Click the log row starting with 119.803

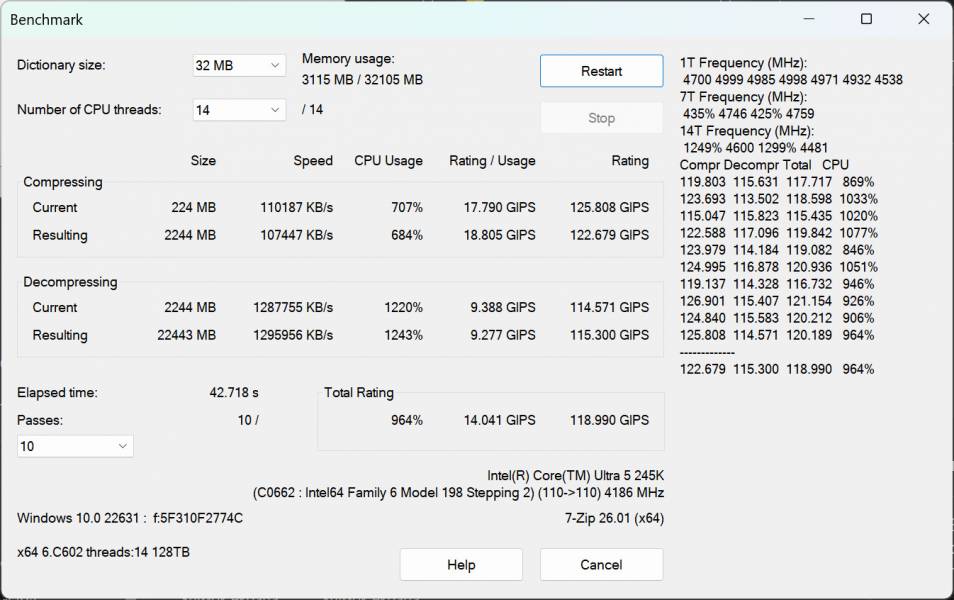pos(777,182)
